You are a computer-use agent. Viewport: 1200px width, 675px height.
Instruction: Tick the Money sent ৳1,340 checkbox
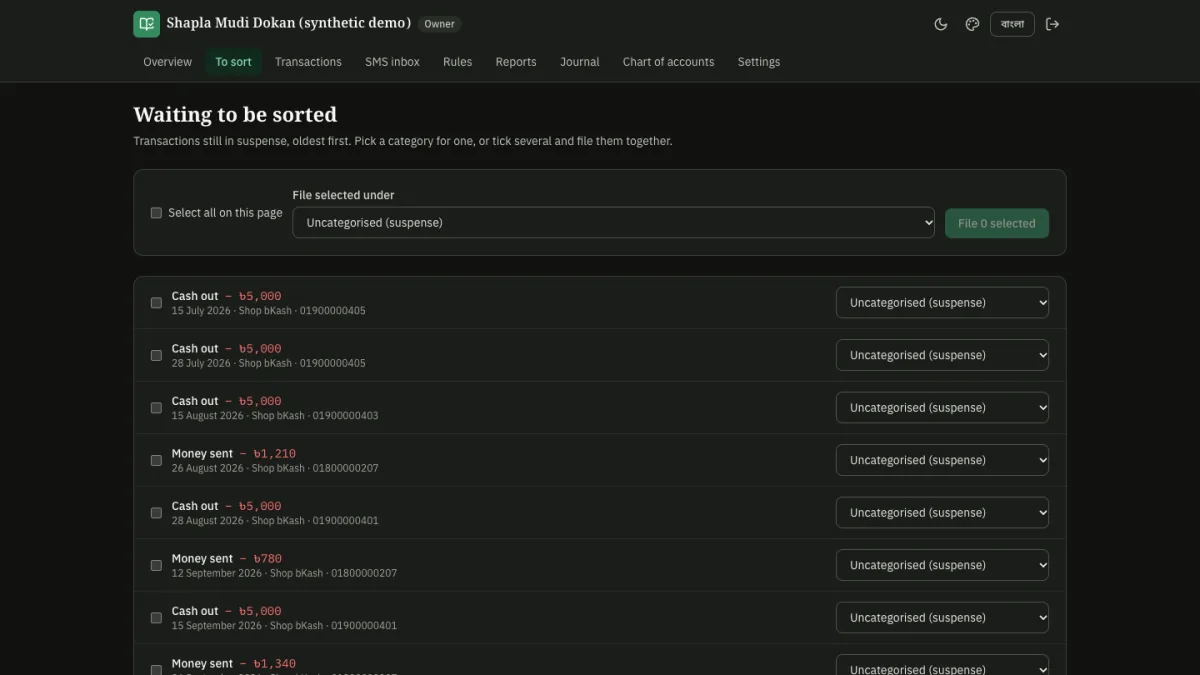point(156,670)
